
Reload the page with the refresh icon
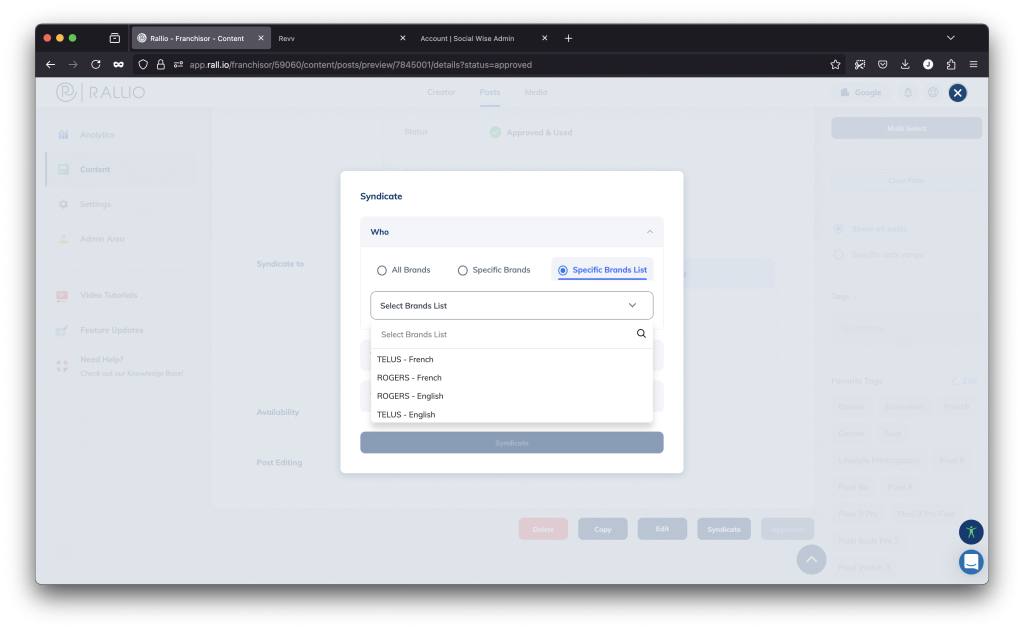point(96,65)
